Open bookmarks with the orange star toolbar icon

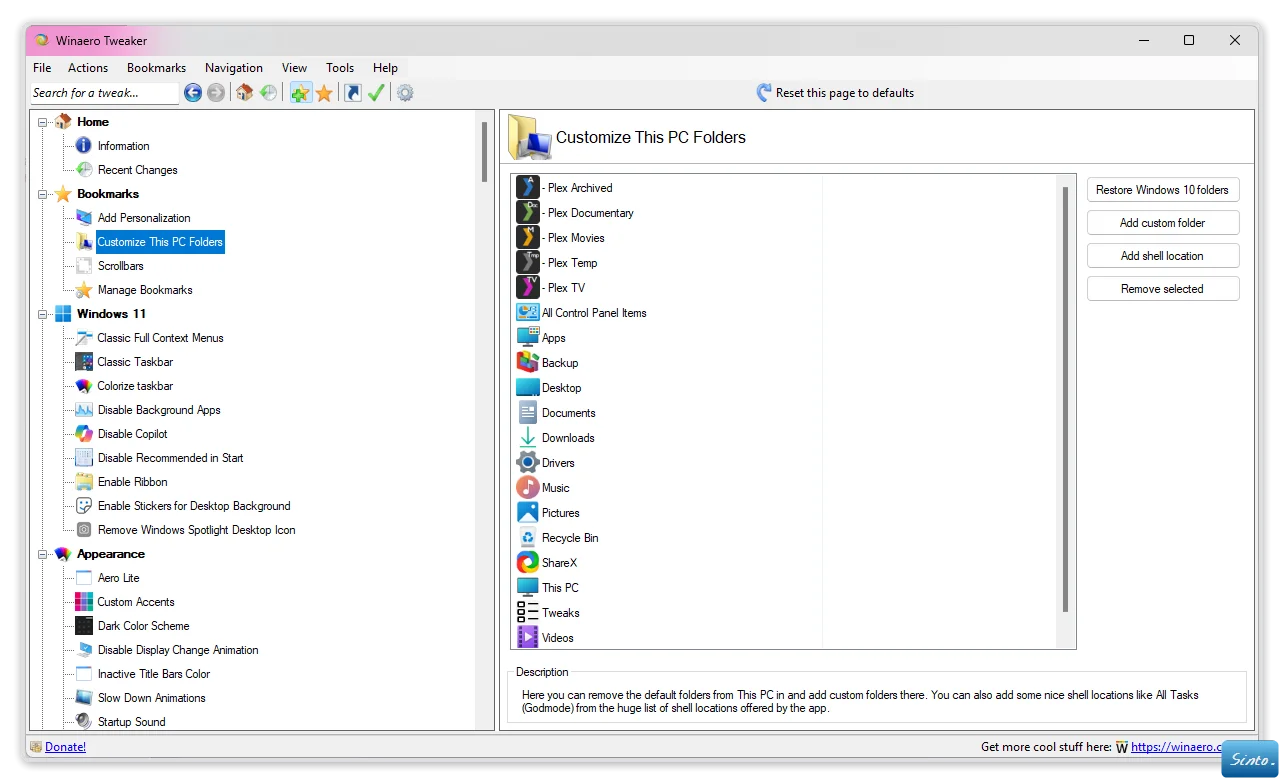(324, 93)
